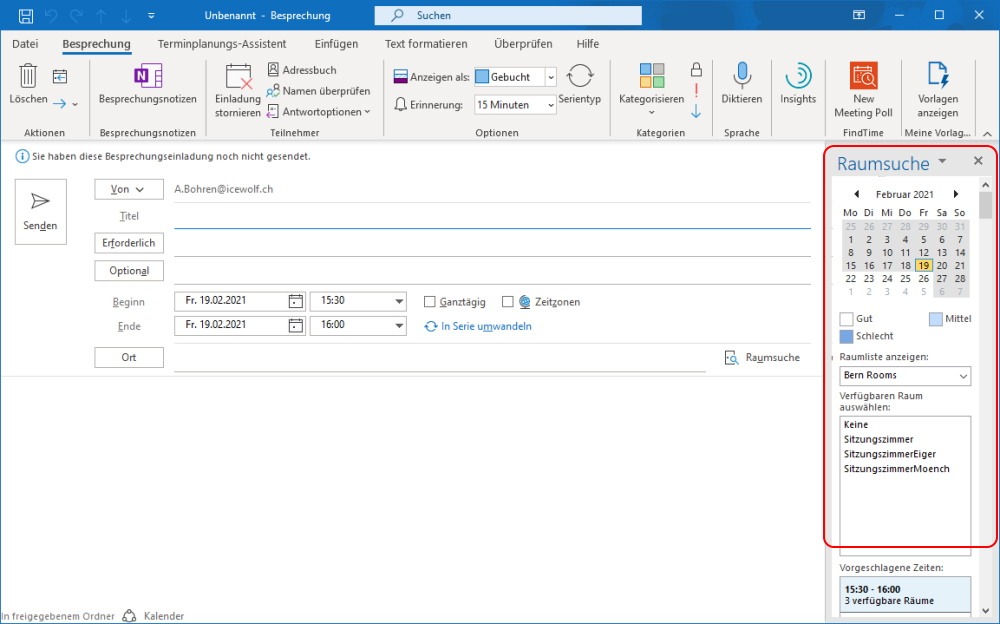Create New Meeting Poll

point(864,75)
